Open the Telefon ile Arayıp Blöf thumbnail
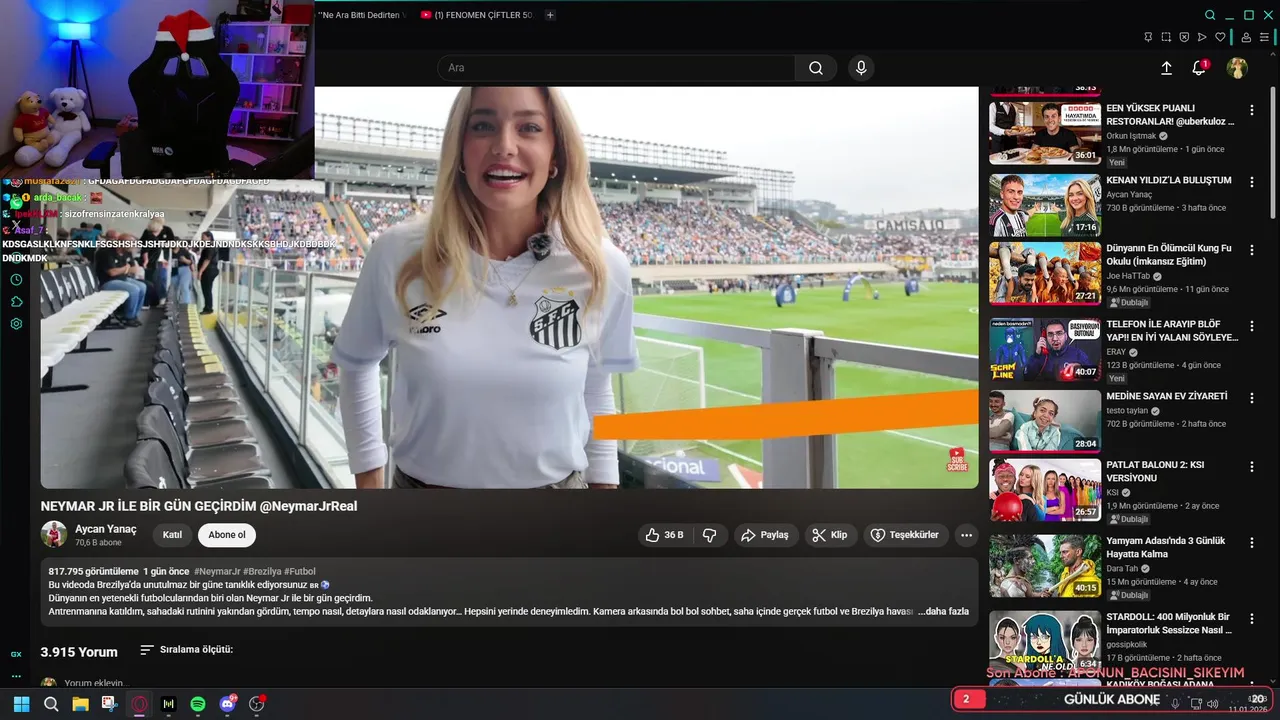Viewport: 1280px width, 720px height. click(1045, 349)
